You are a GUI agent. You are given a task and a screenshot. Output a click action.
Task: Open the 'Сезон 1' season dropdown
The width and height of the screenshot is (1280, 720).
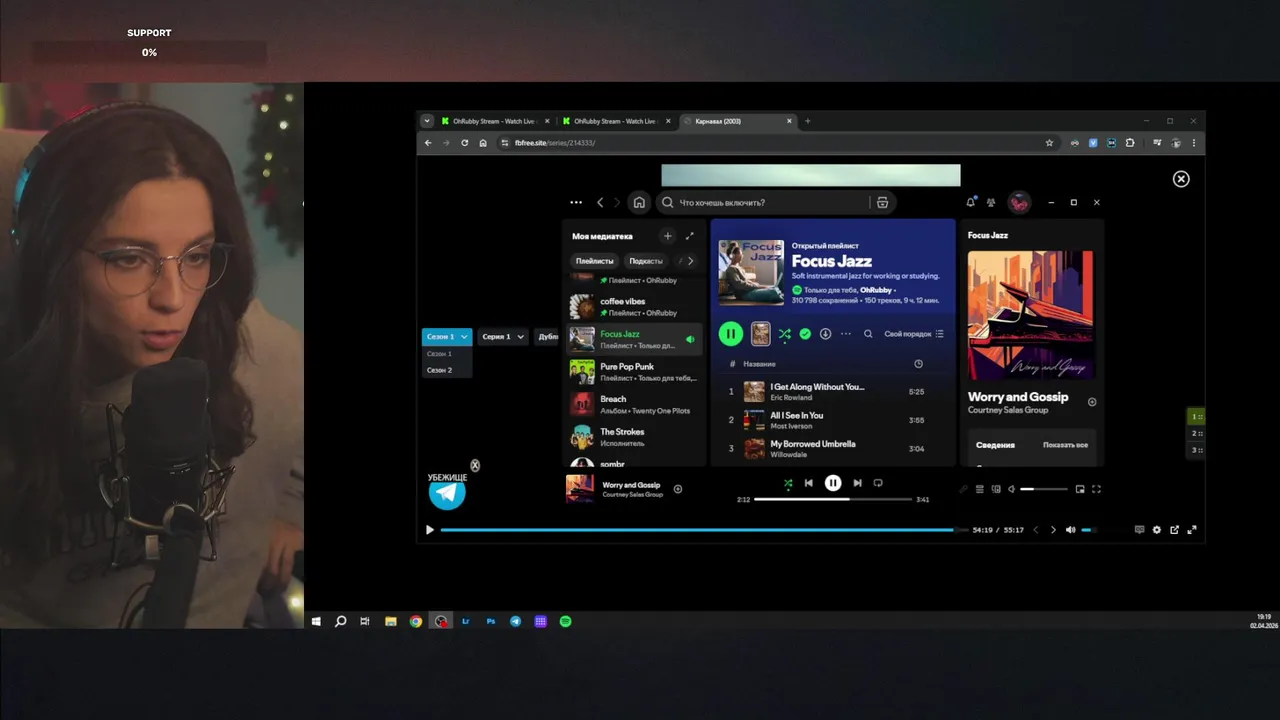click(x=447, y=337)
